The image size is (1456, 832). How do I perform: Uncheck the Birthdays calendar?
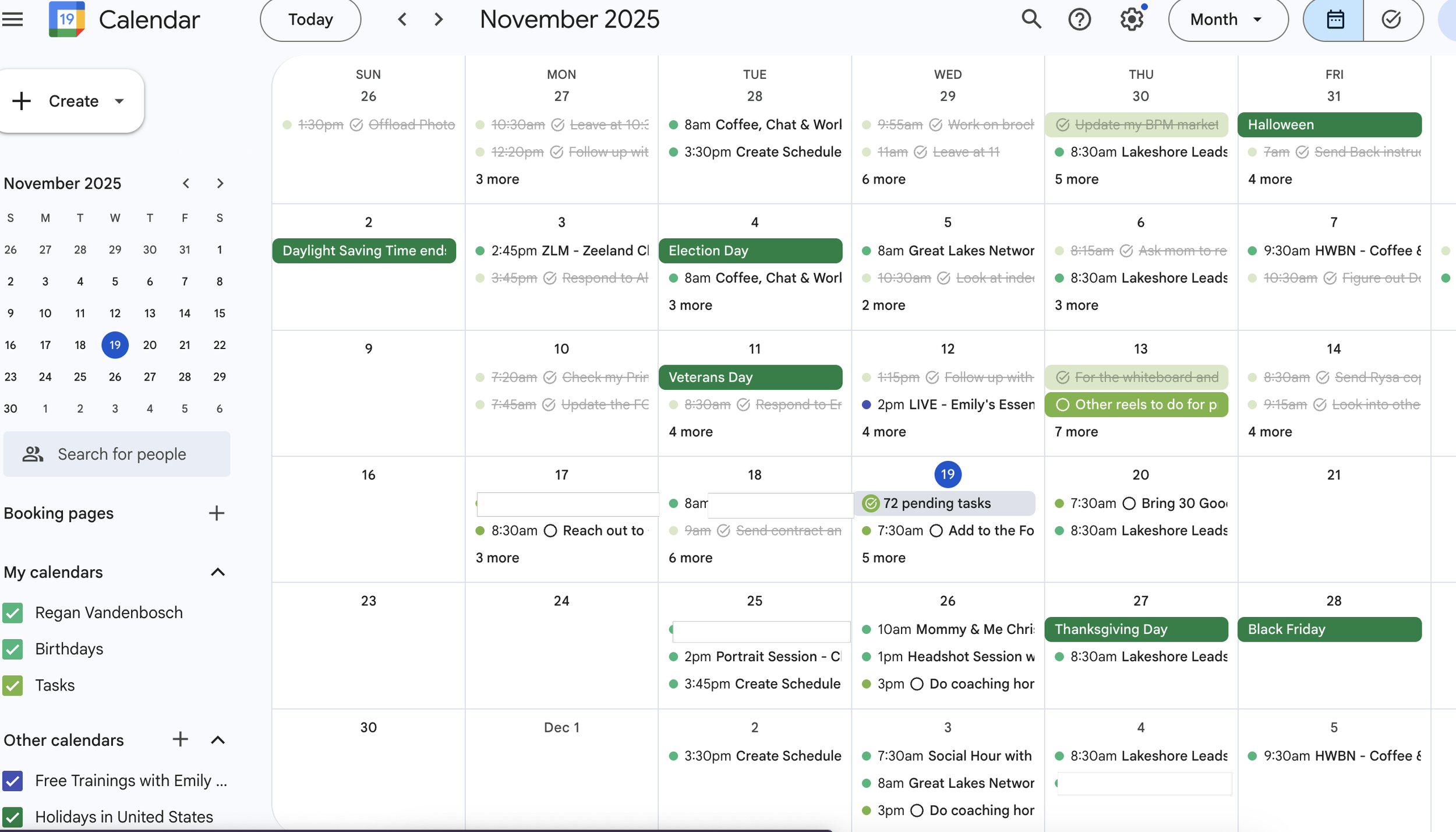point(13,649)
